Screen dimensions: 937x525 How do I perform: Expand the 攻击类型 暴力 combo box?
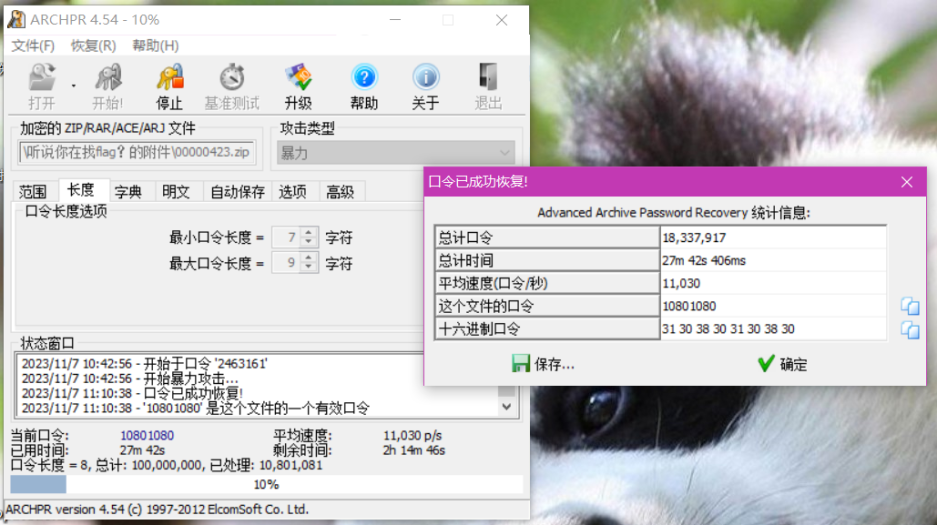coord(505,153)
